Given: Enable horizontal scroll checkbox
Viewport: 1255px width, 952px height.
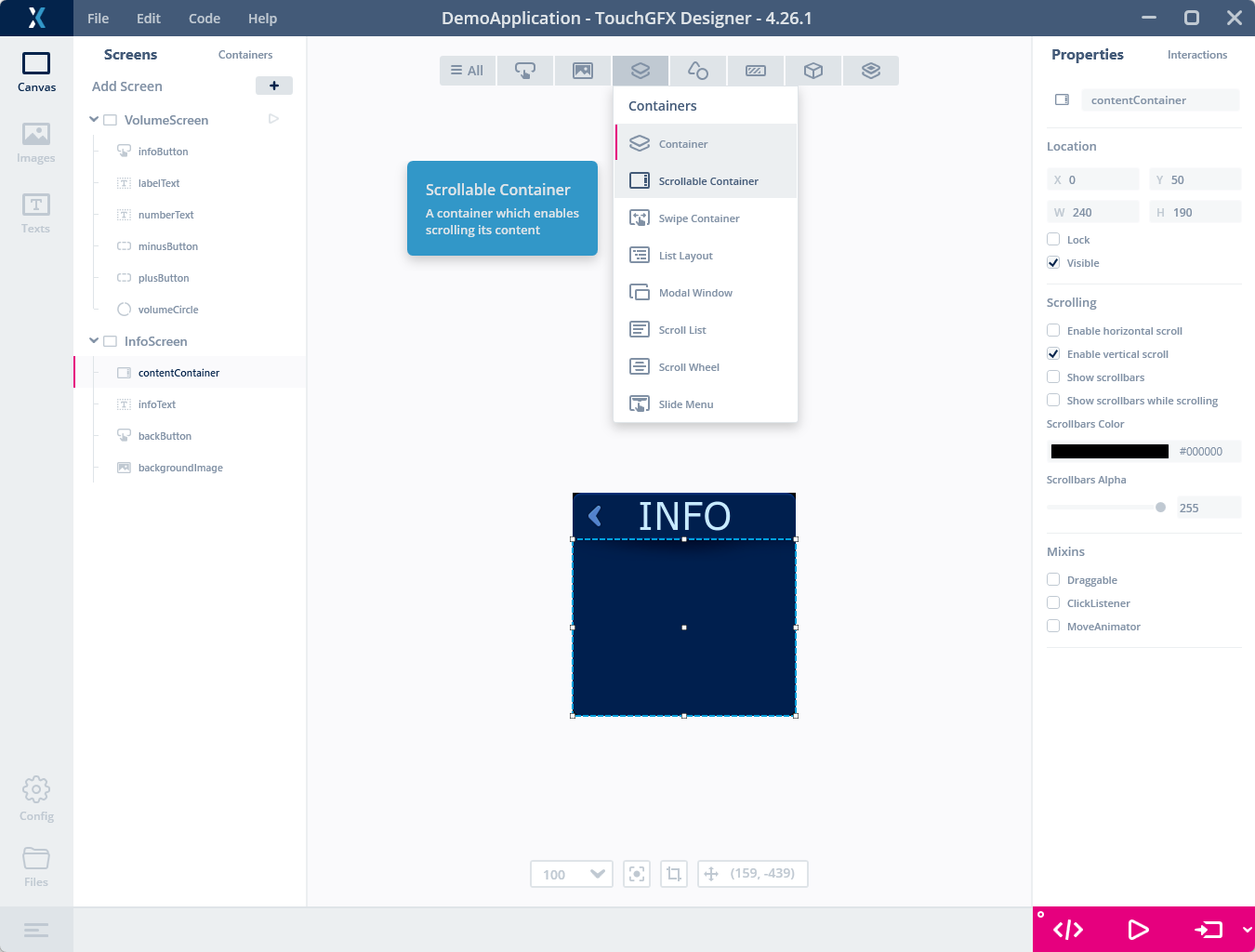Looking at the screenshot, I should 1053,330.
